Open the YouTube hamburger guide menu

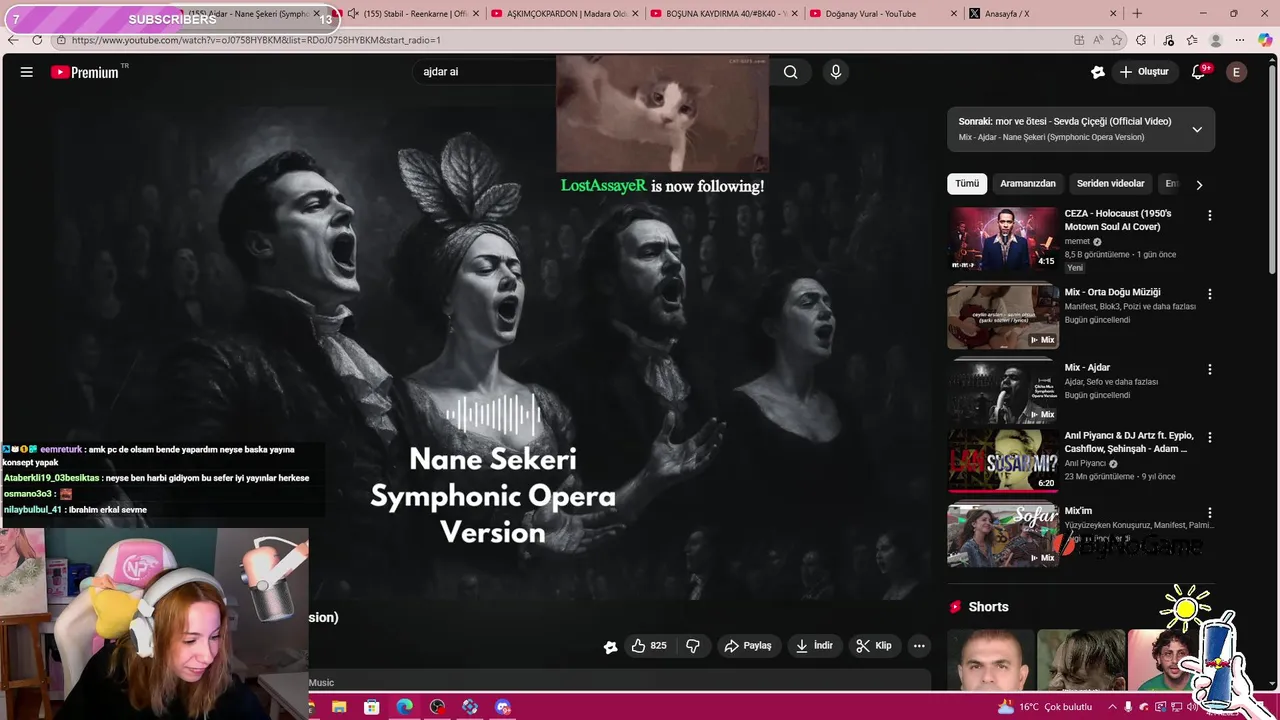click(27, 72)
